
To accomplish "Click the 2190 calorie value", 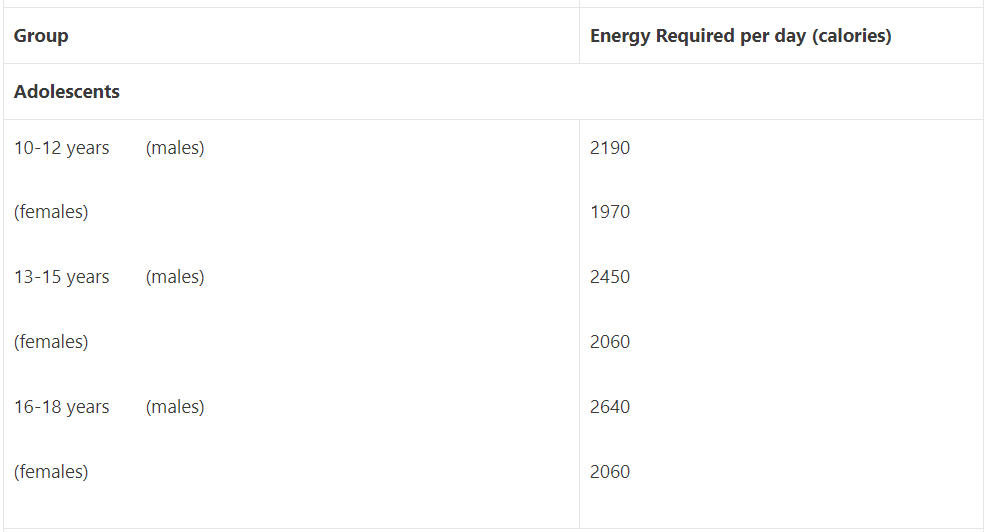I will pyautogui.click(x=610, y=148).
